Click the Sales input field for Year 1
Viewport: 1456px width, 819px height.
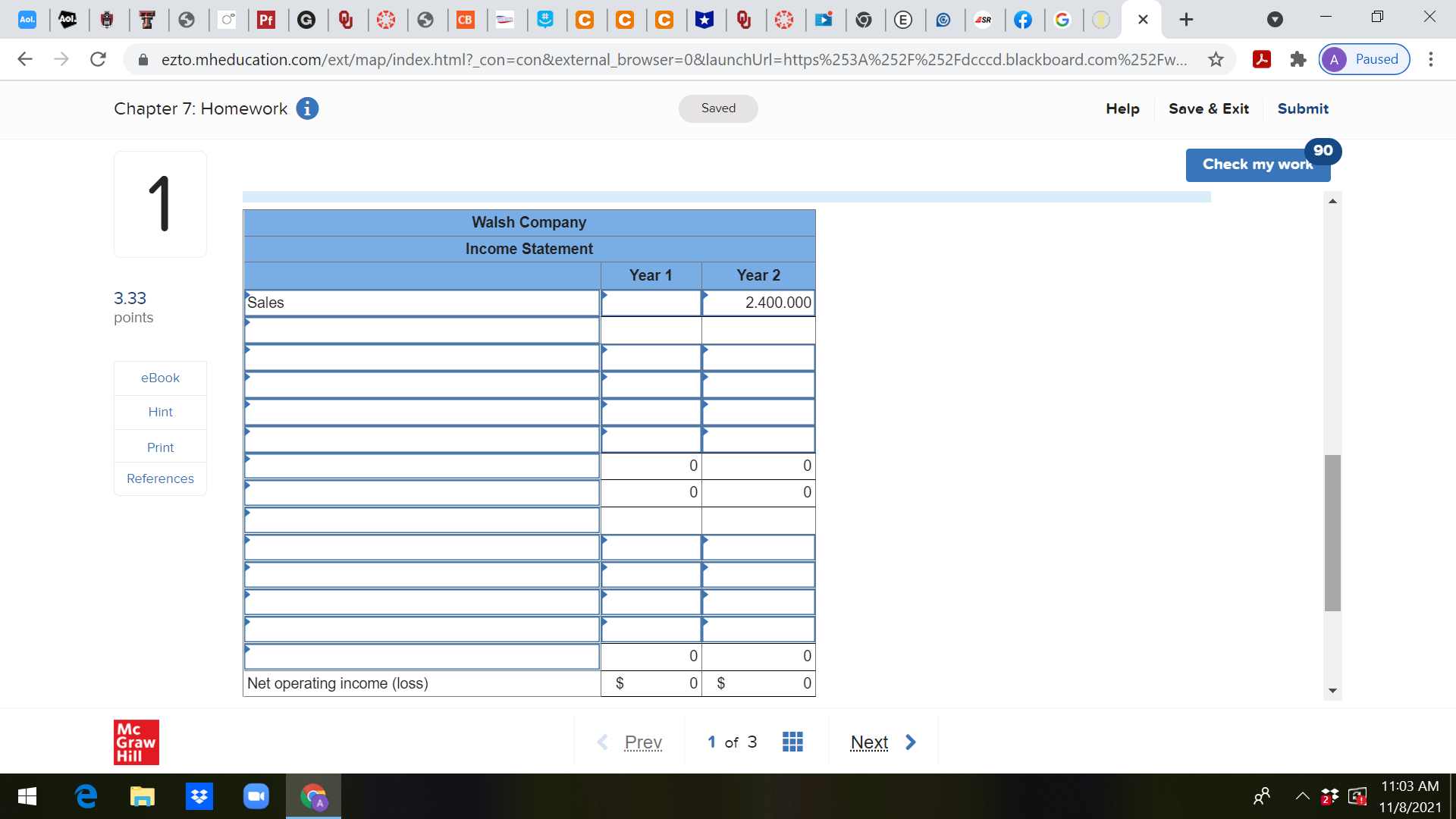pos(650,303)
